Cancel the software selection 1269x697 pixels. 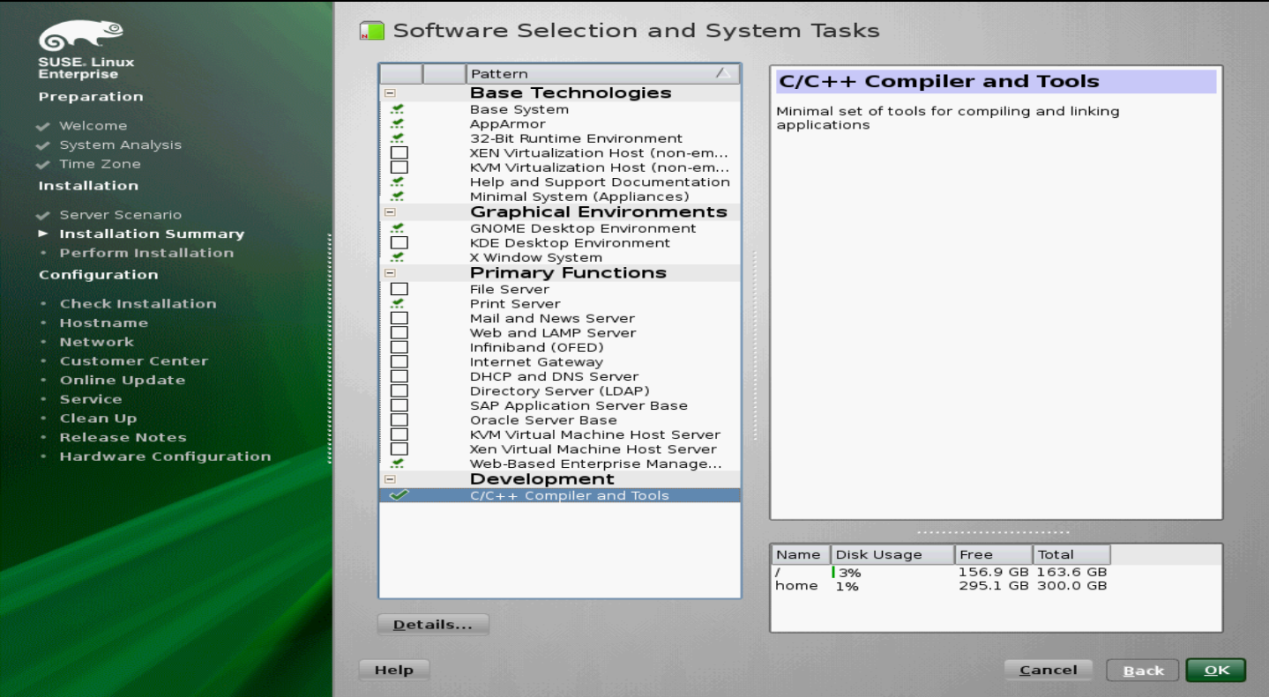tap(1049, 670)
